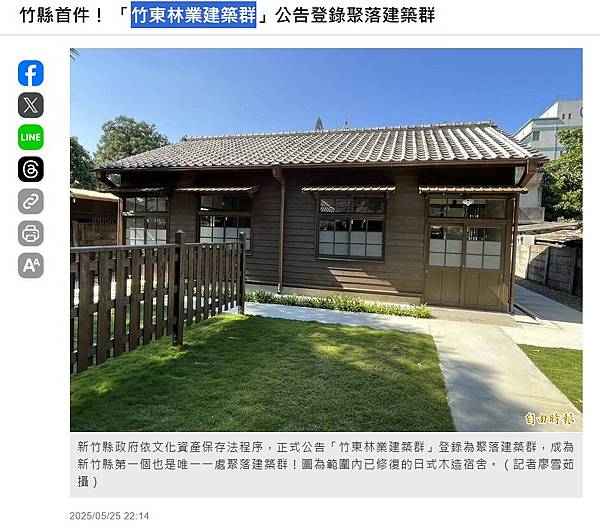Click 公告登錄聚落建築群 in the headline
Image resolution: width=600 pixels, height=527 pixels.
pyautogui.click(x=355, y=15)
